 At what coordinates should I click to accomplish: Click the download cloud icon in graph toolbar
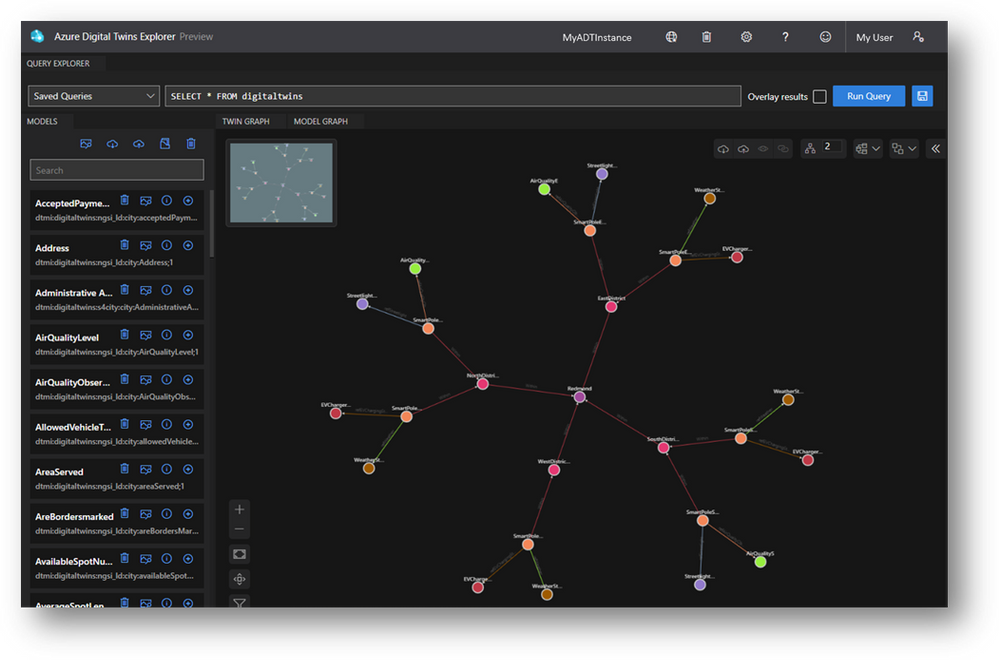(x=723, y=149)
